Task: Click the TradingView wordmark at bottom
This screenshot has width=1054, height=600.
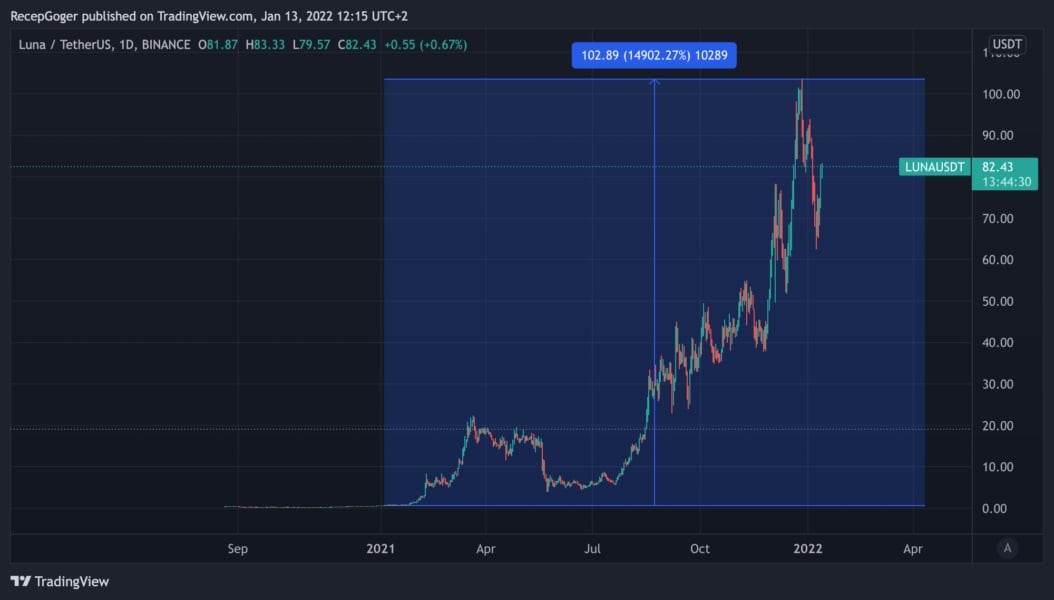Action: pyautogui.click(x=71, y=581)
